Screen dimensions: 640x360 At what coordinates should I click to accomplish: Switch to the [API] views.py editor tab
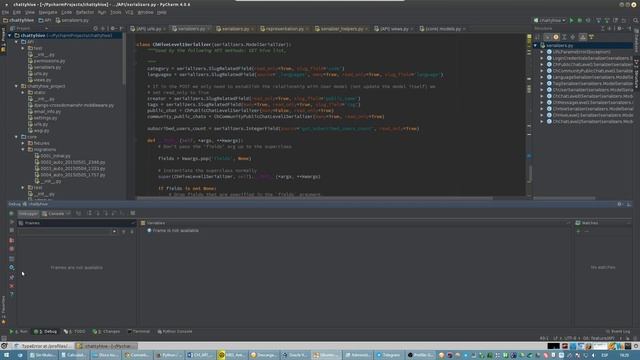coord(393,29)
